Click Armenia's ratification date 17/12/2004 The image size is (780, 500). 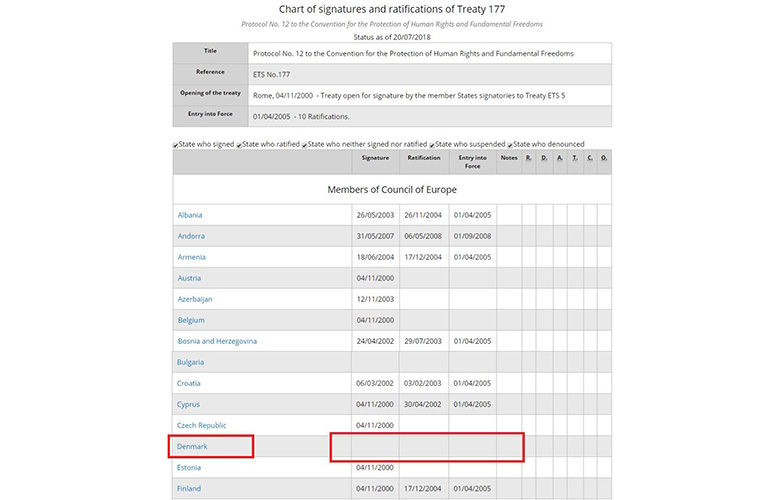point(423,257)
